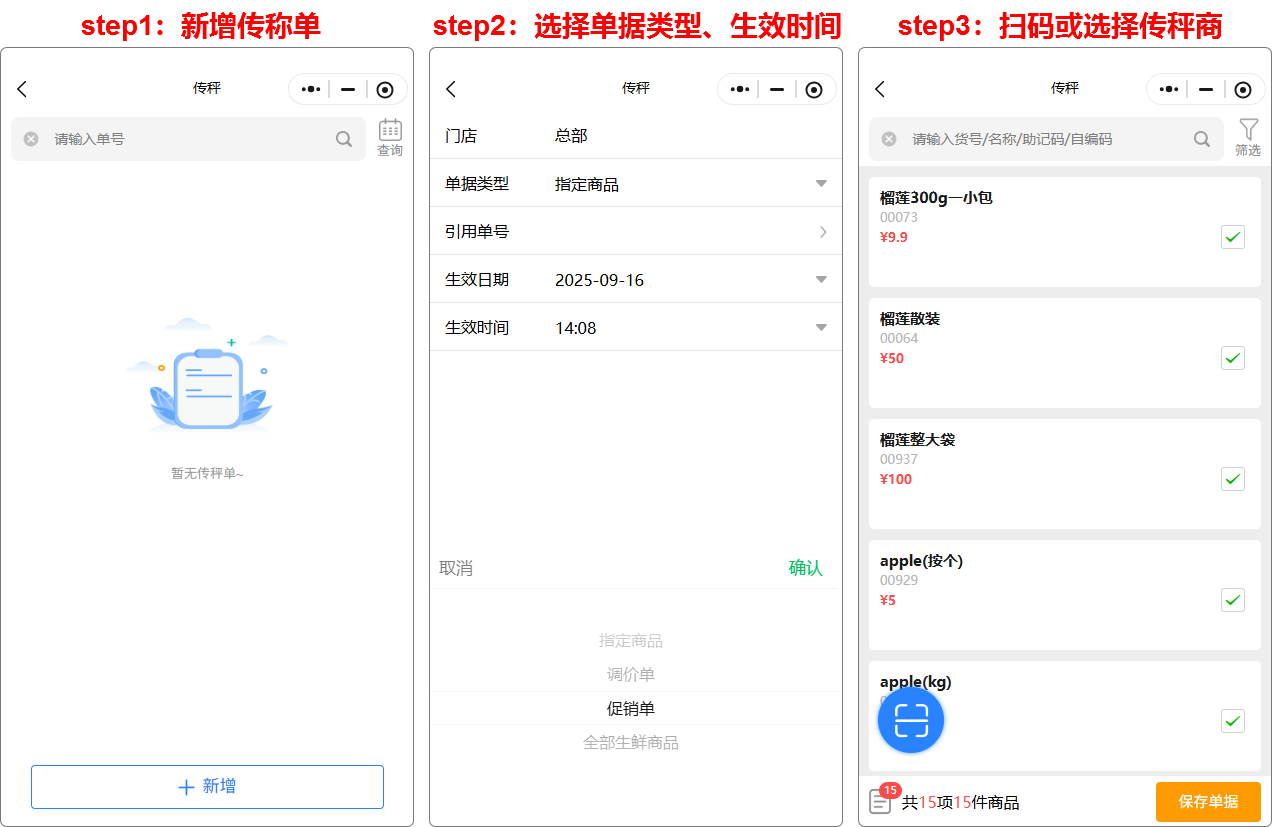Viewport: 1272px width, 827px height.
Task: Select 全部生鲜商品 in the picker list
Action: pos(631,743)
